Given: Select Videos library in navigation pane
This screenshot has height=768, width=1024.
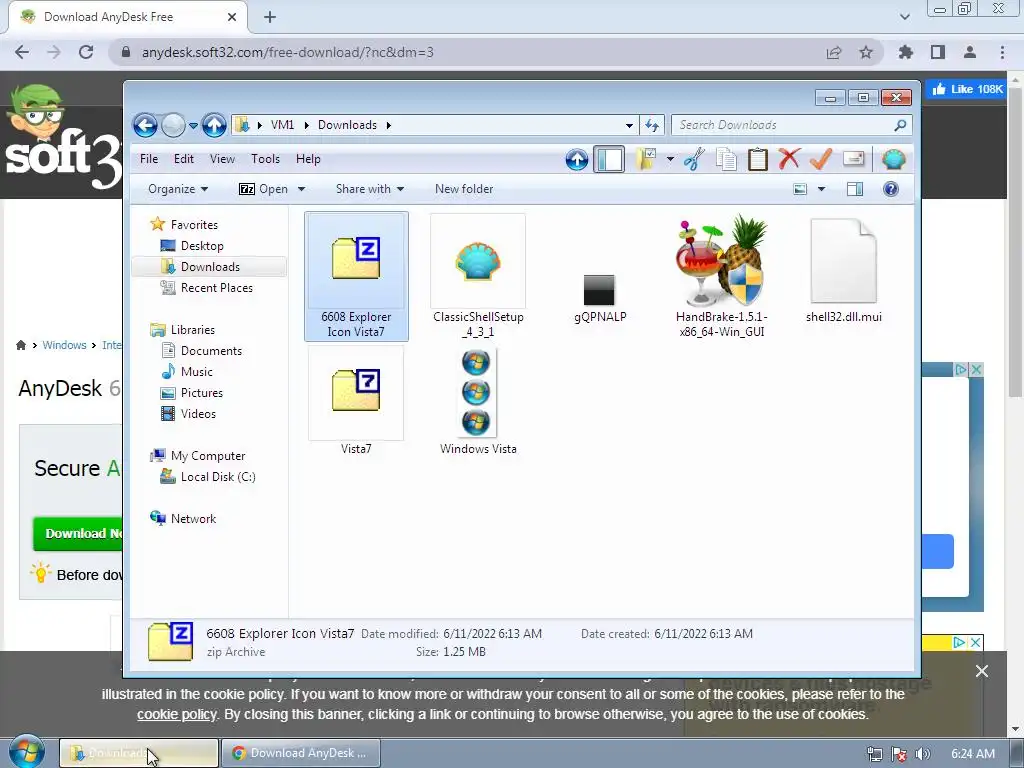Looking at the screenshot, I should tap(198, 413).
